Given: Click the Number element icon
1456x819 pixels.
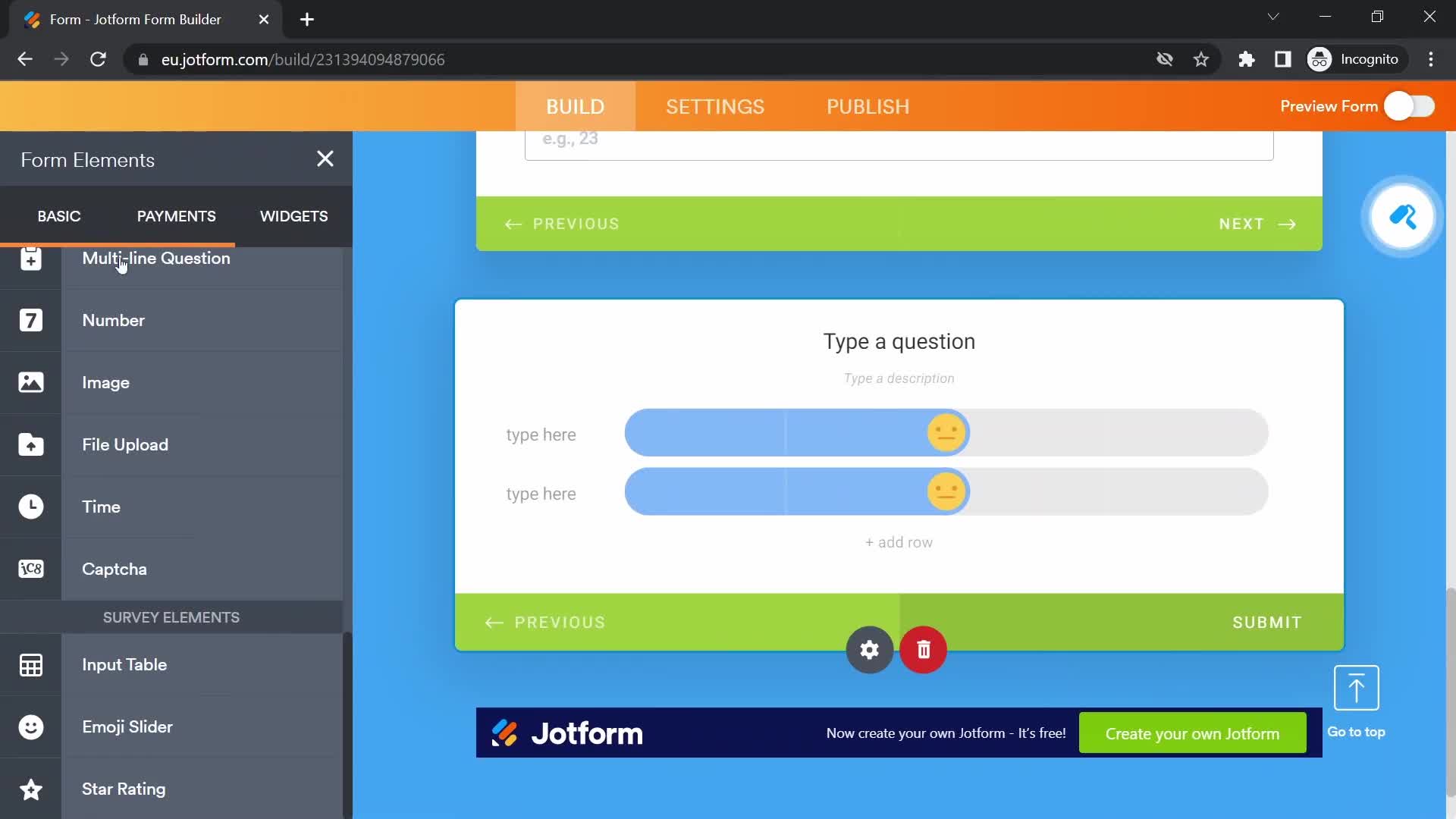Looking at the screenshot, I should tap(31, 320).
